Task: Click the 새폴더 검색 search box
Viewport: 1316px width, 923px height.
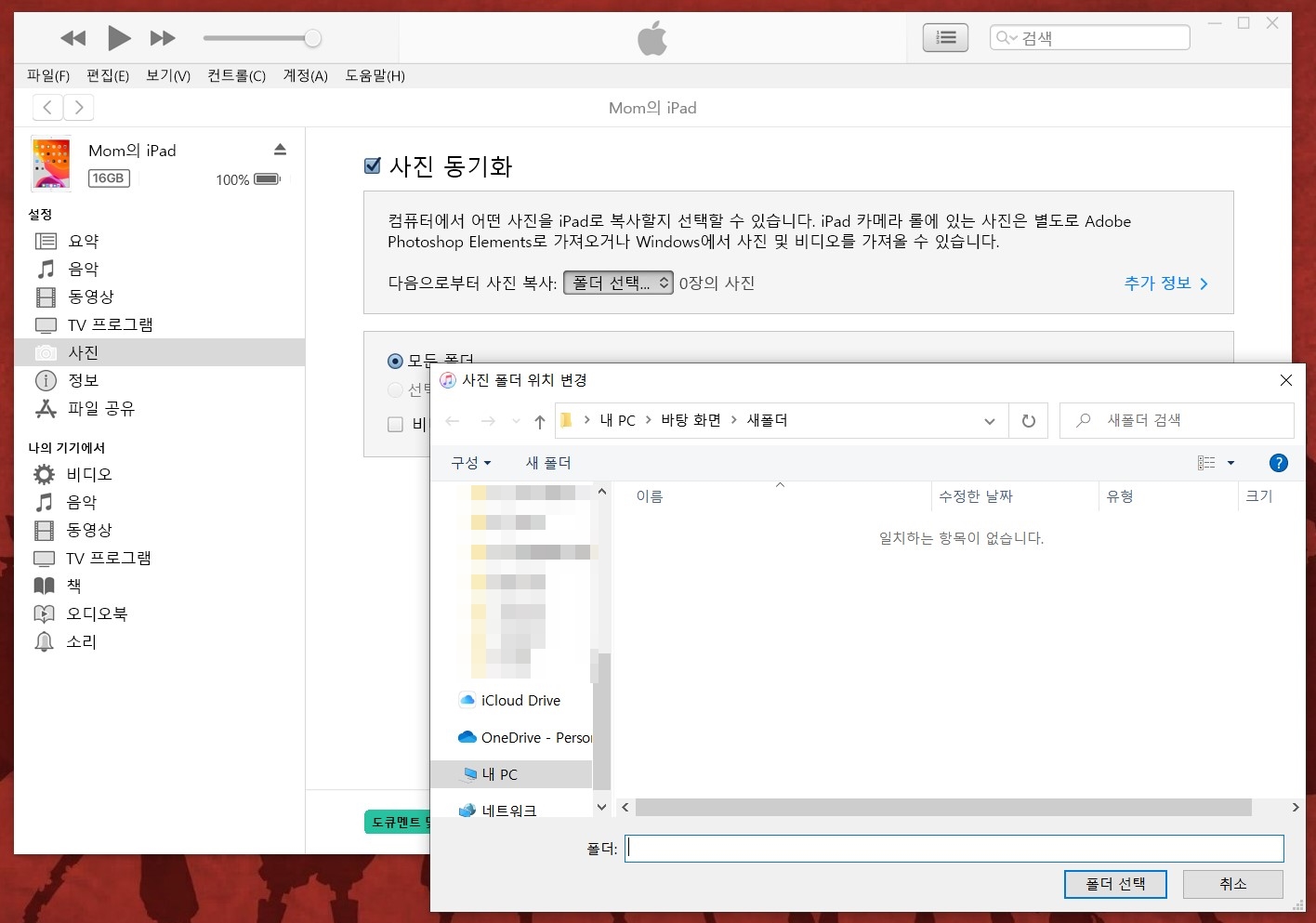Action: click(1177, 420)
